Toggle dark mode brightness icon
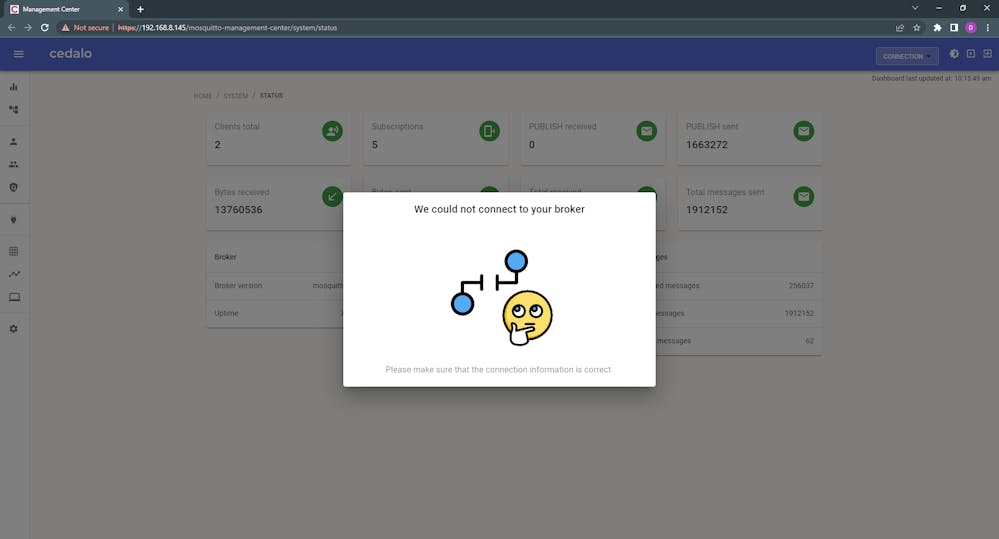The image size is (999, 539). tap(953, 54)
